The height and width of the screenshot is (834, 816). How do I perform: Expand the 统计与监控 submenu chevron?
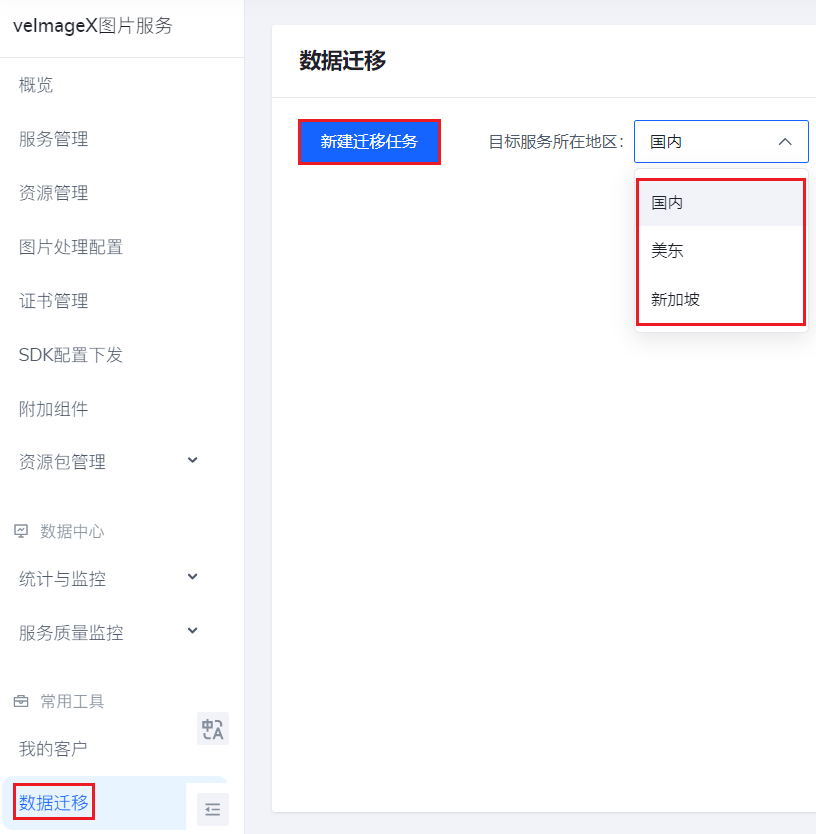[193, 577]
